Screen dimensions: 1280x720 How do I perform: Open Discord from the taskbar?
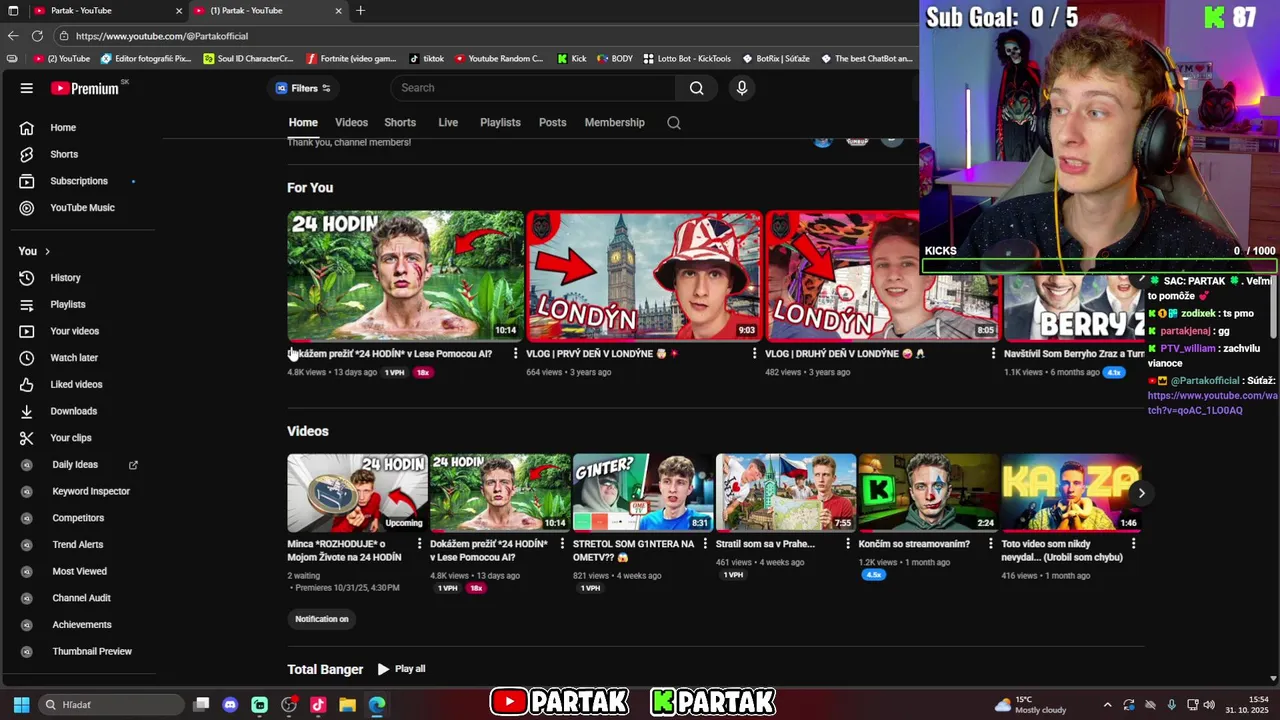(x=230, y=705)
